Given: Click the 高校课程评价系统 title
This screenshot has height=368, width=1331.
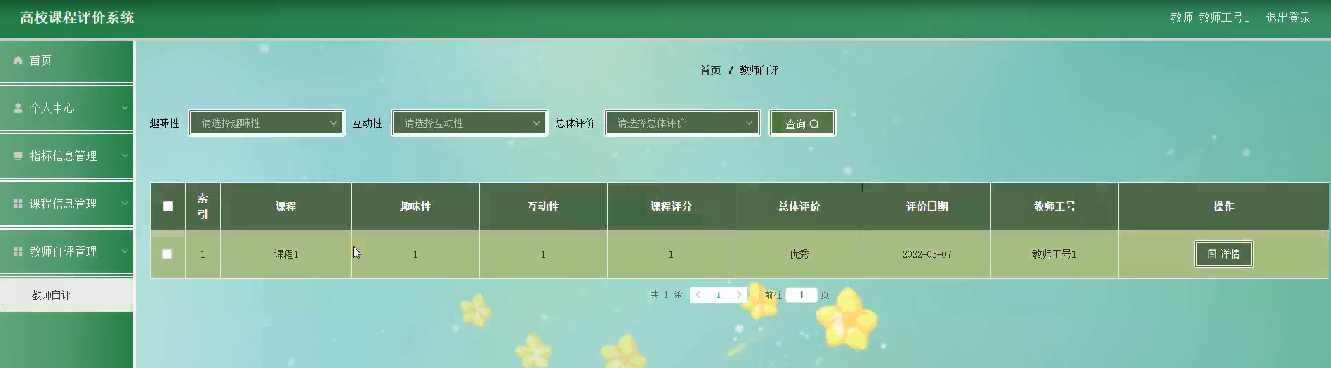Looking at the screenshot, I should (x=77, y=18).
